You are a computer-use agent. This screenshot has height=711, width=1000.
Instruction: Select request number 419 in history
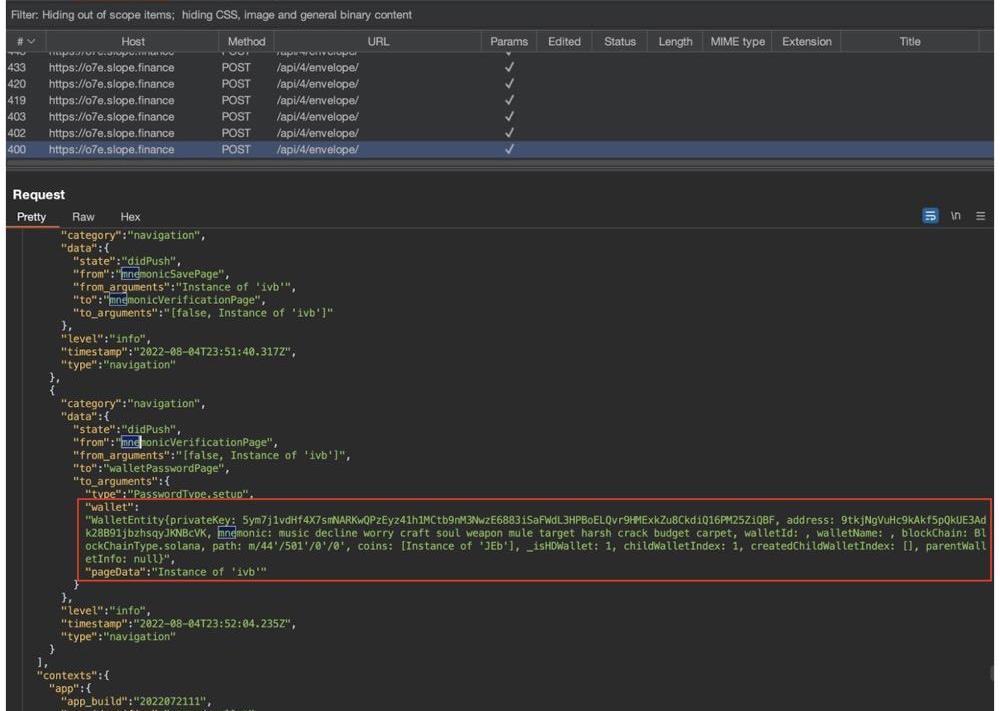(16, 100)
